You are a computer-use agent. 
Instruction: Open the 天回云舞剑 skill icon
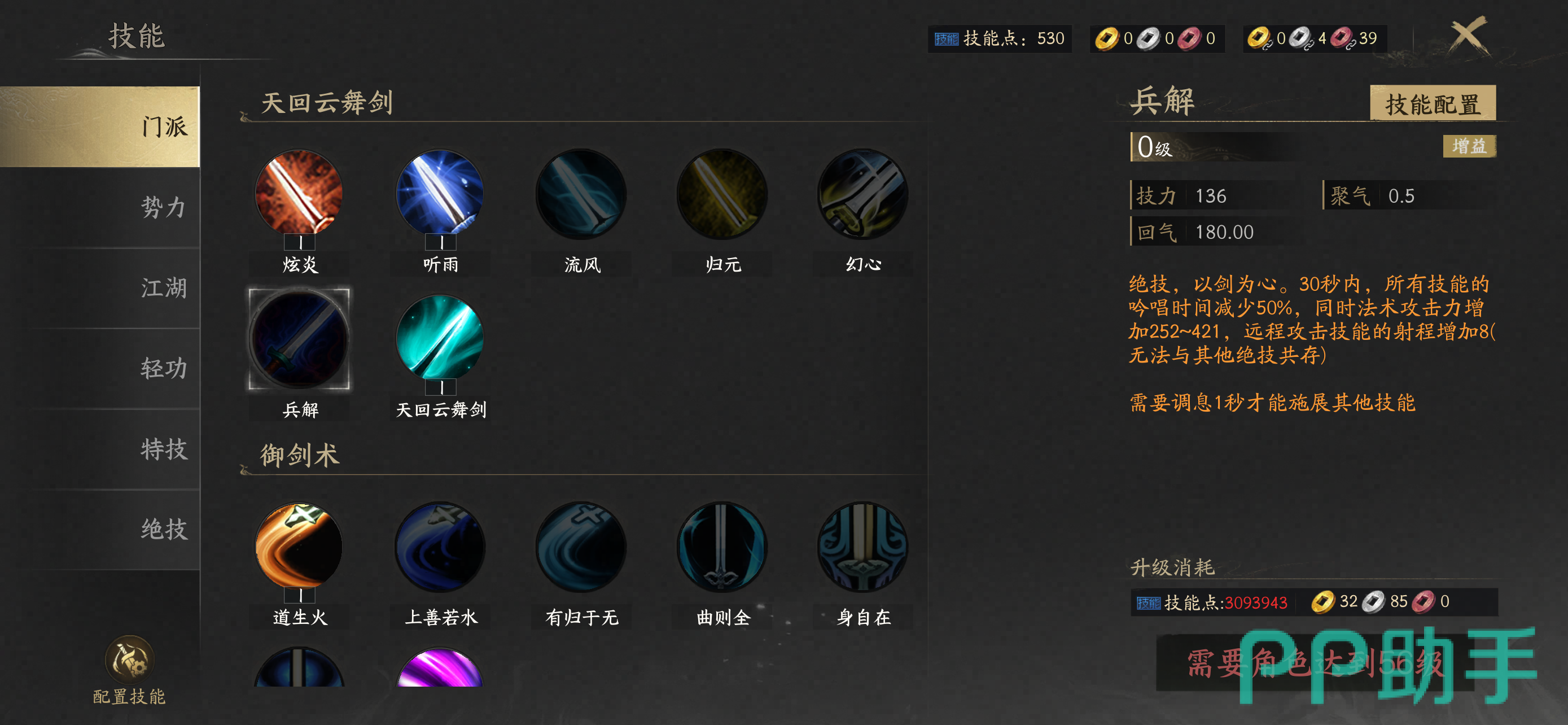(x=440, y=338)
